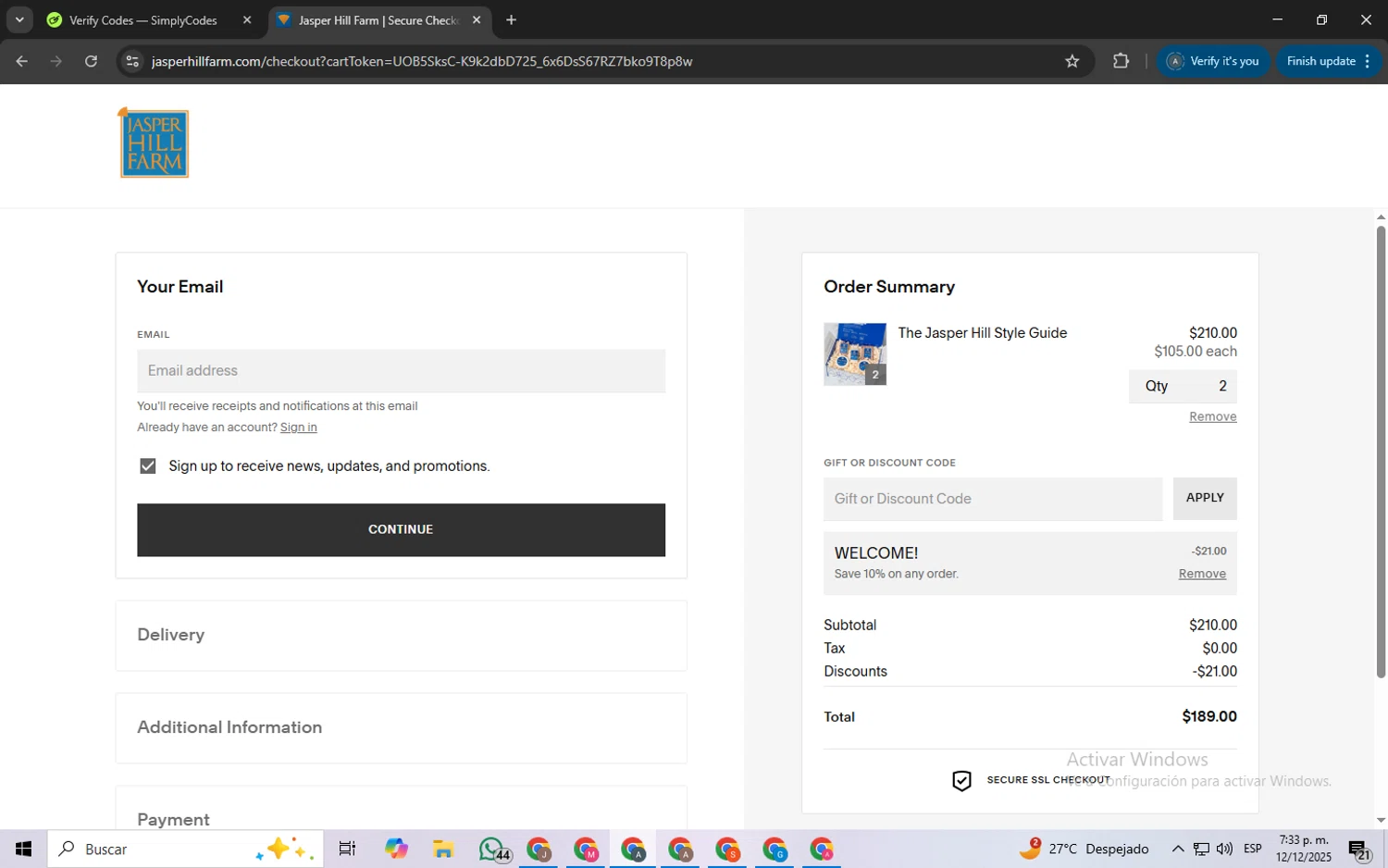Click the Finish update button
1388x868 pixels.
(x=1329, y=61)
